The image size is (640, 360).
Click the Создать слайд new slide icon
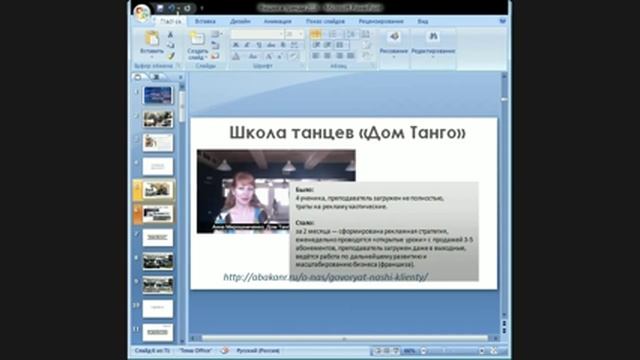[x=198, y=38]
